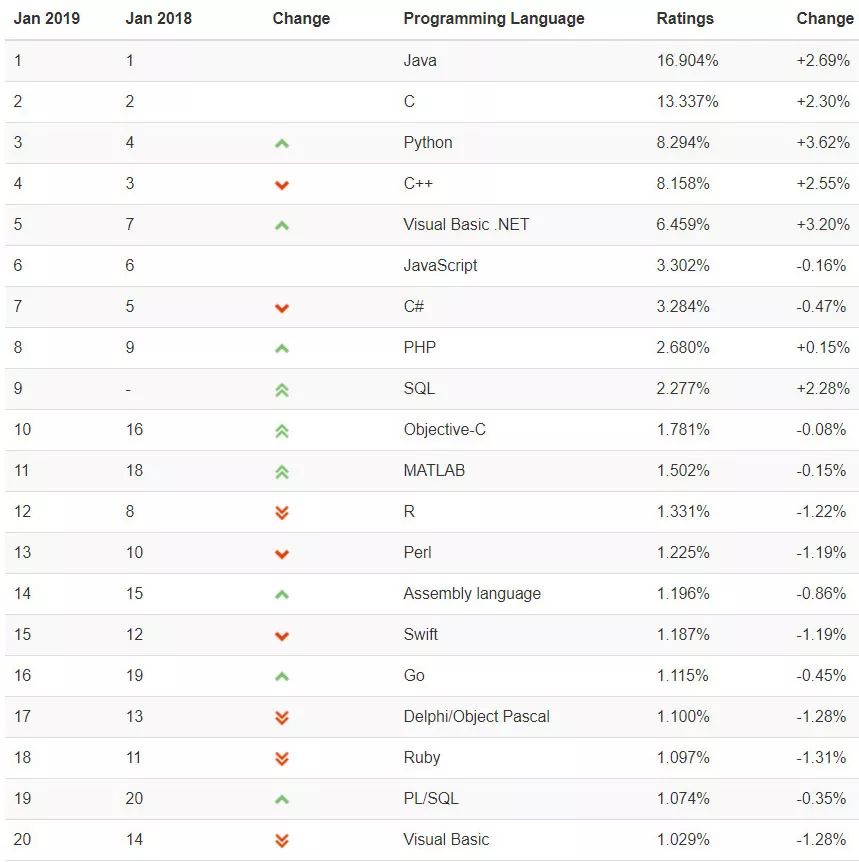Viewport: 859px width, 862px height.
Task: Click the +3.62% change value for Python
Action: [823, 142]
